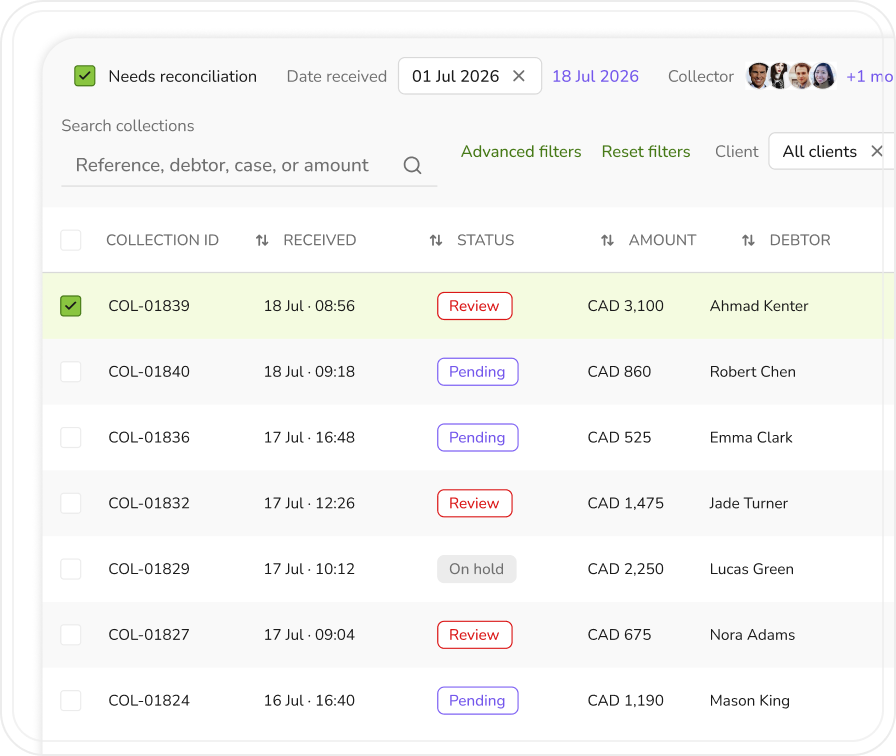Open collection COL-01829
Image resolution: width=896 pixels, height=756 pixels.
pos(149,569)
